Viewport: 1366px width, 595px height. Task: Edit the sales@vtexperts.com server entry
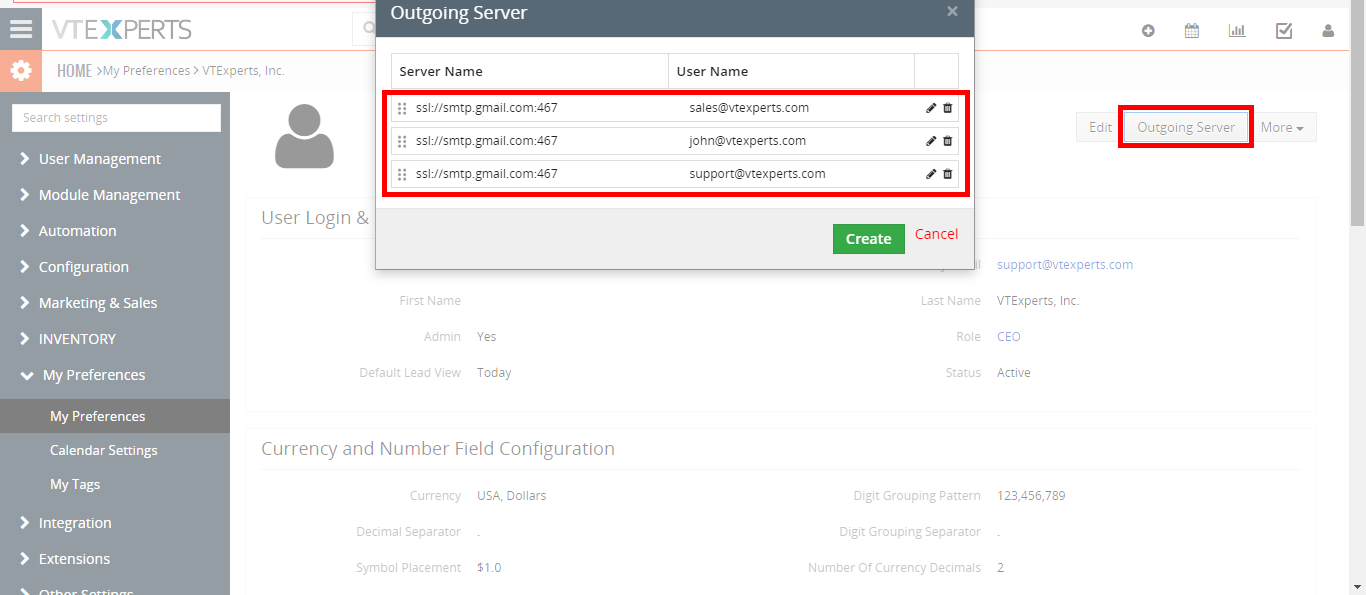[x=931, y=108]
